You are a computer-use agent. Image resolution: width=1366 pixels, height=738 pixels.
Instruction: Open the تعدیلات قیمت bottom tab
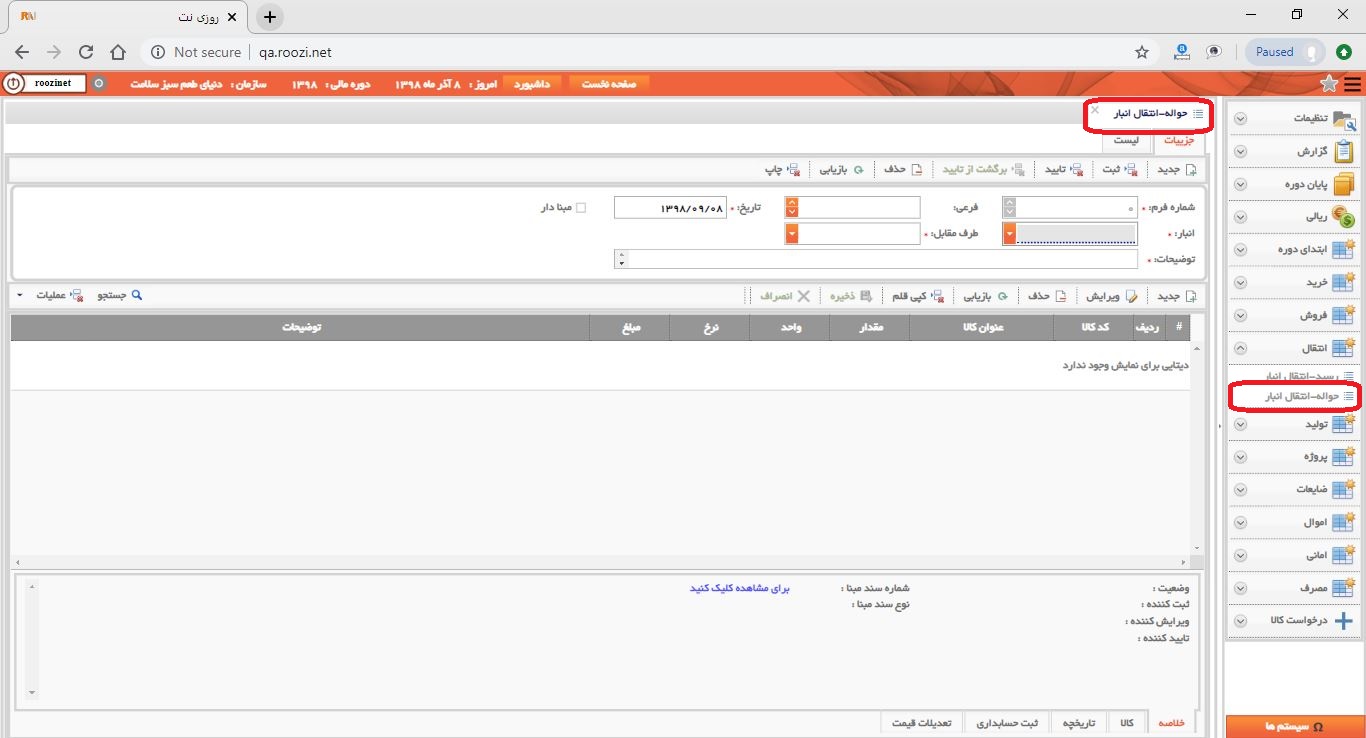[x=923, y=723]
